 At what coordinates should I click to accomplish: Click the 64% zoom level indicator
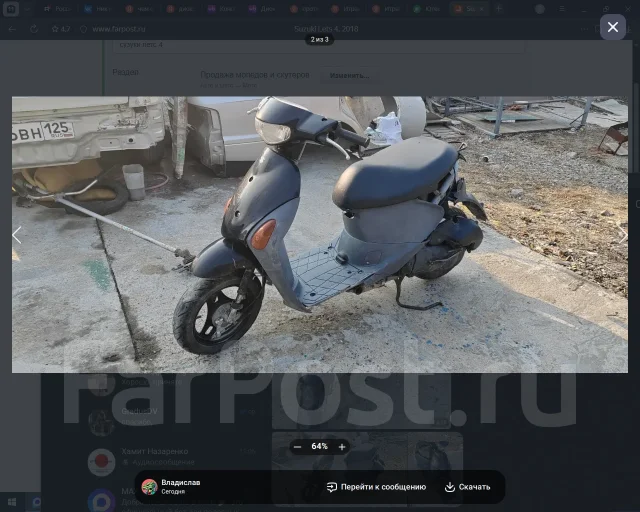(320, 446)
